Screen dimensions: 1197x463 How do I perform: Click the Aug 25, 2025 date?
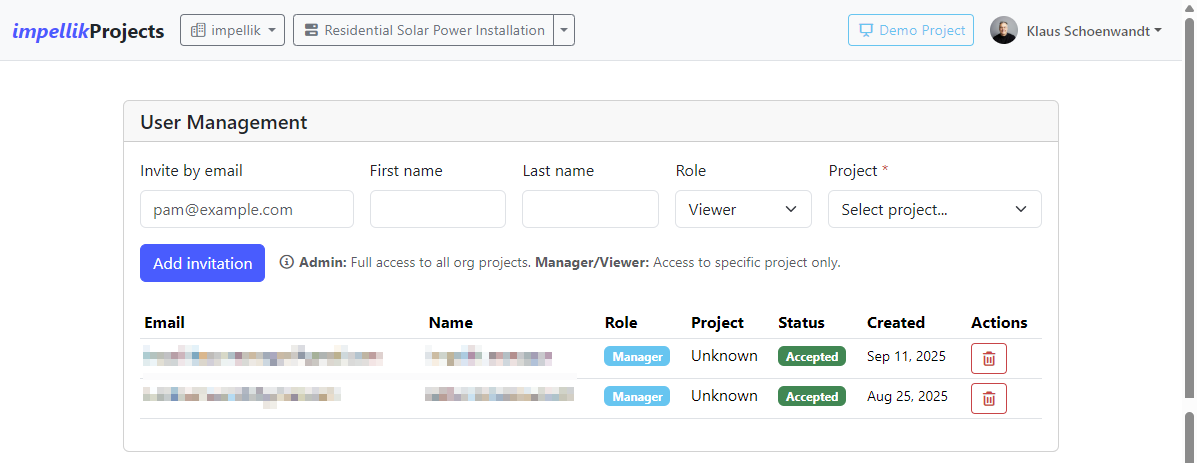click(907, 396)
